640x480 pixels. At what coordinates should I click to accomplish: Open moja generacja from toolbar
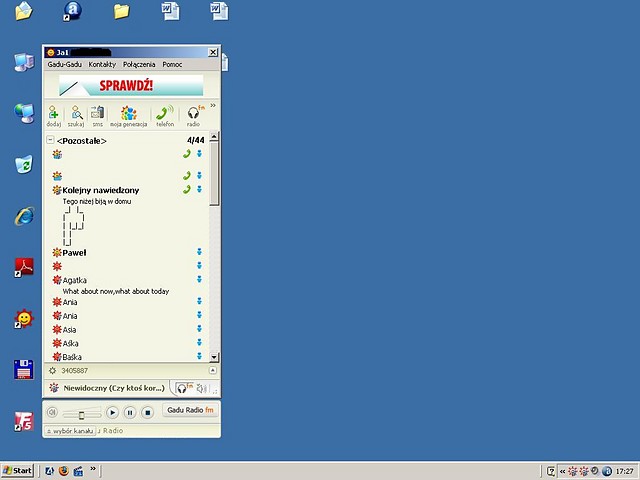coord(129,116)
